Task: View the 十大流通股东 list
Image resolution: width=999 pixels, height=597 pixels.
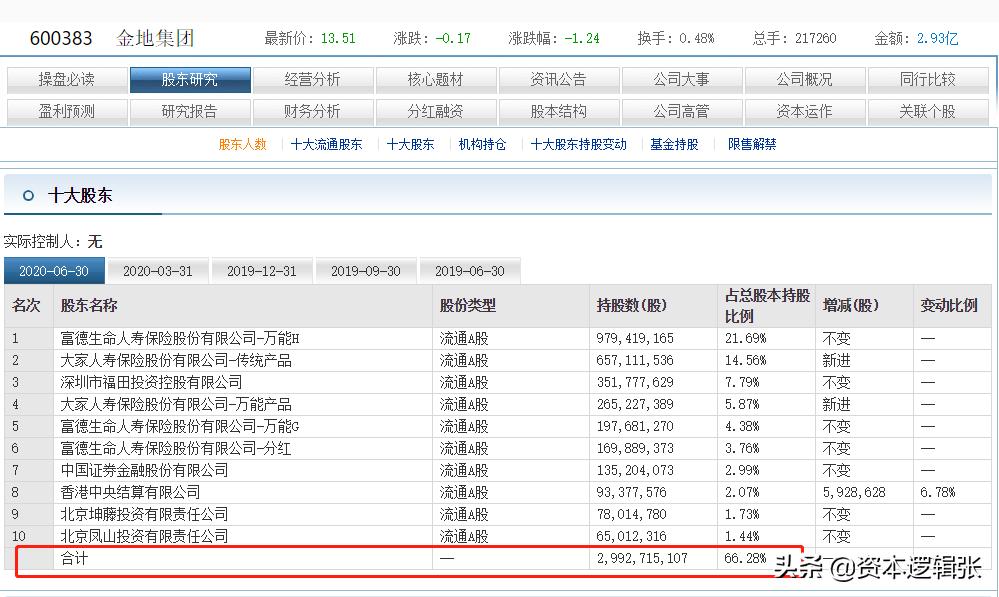Action: tap(326, 144)
